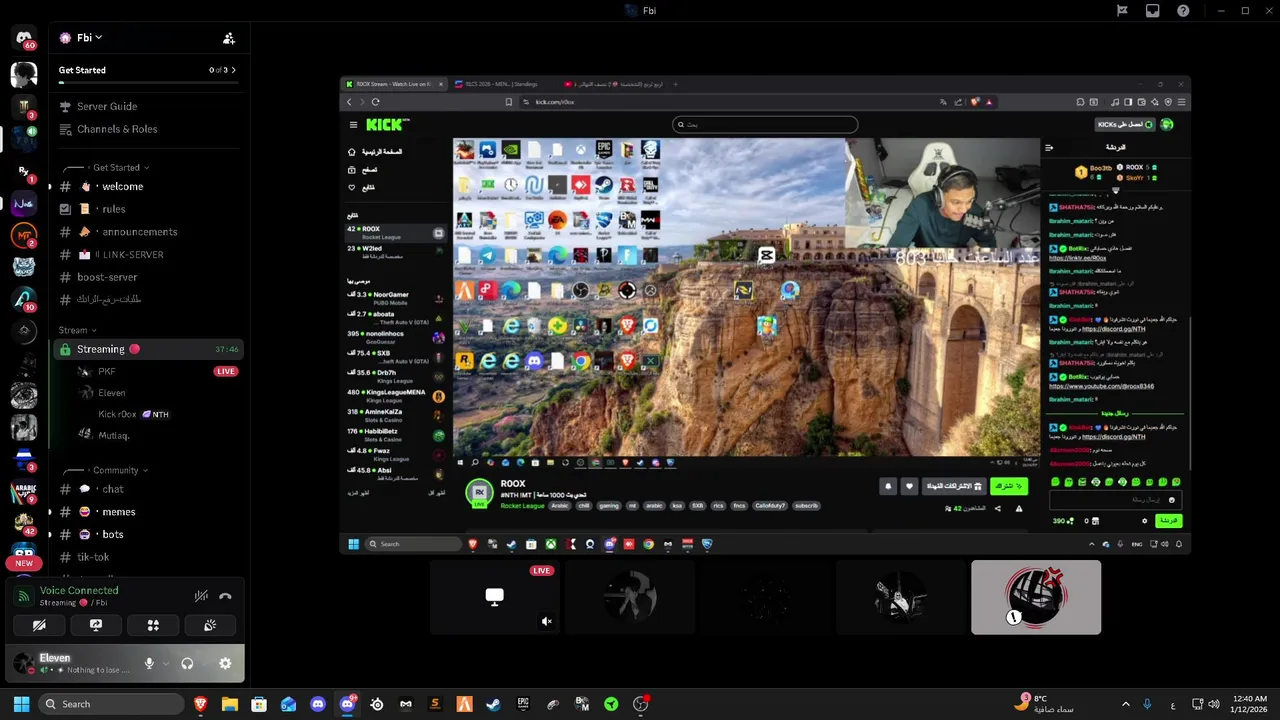Select the highlighted speaking participant tile

(1036, 597)
